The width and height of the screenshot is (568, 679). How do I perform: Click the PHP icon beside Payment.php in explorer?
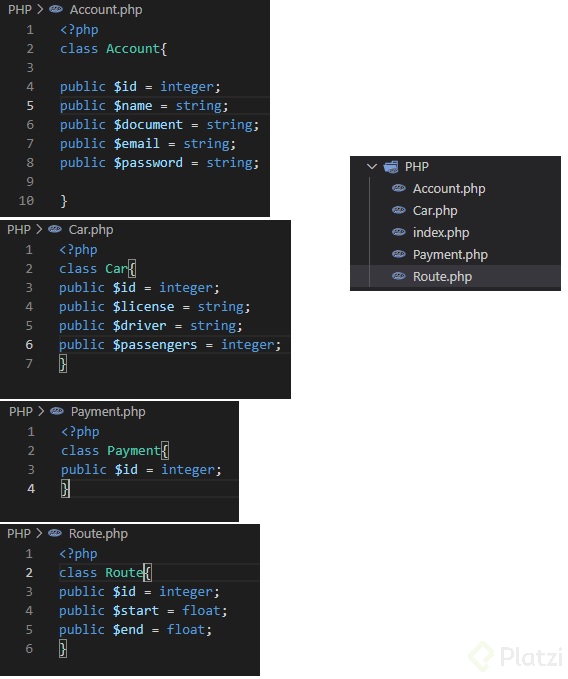(x=398, y=254)
